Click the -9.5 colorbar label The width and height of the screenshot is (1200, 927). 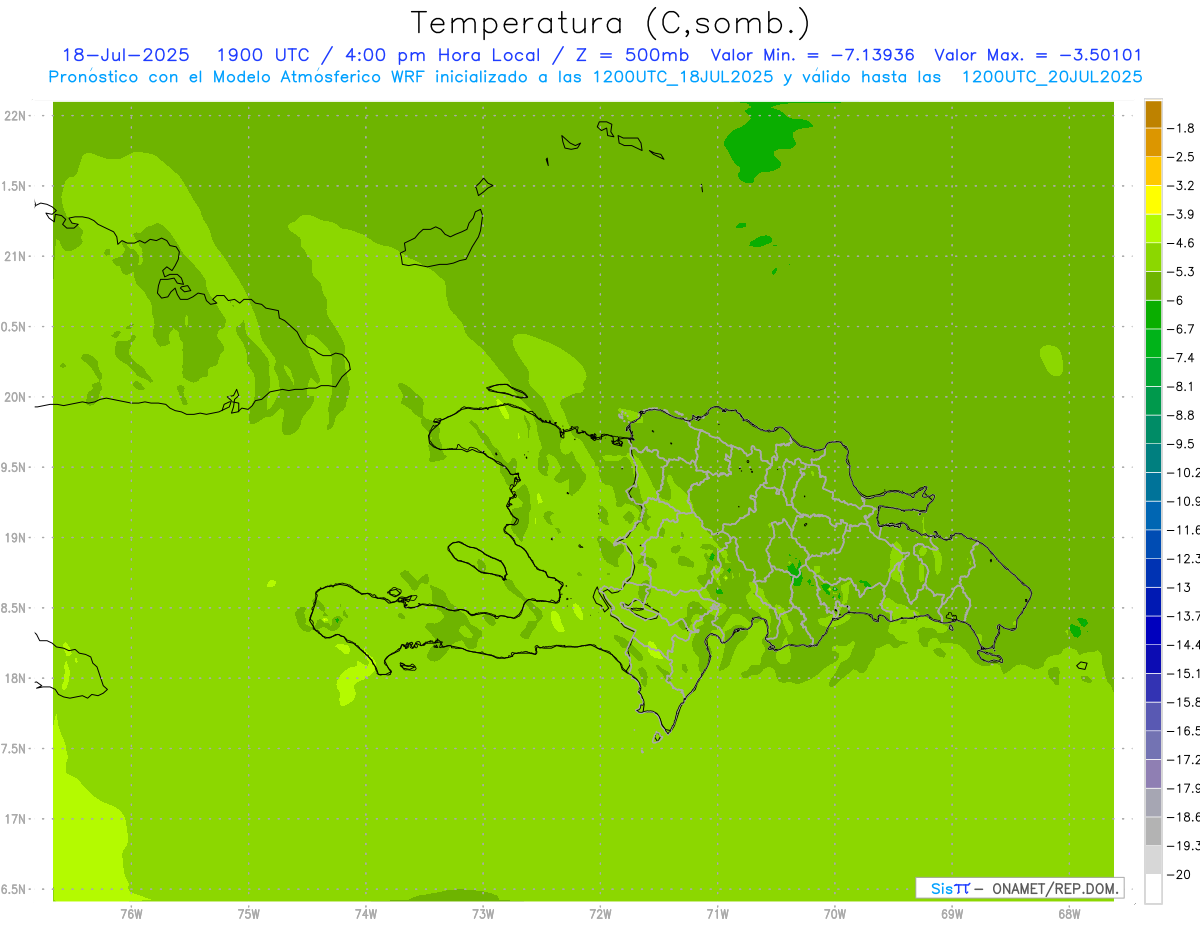[x=1181, y=444]
